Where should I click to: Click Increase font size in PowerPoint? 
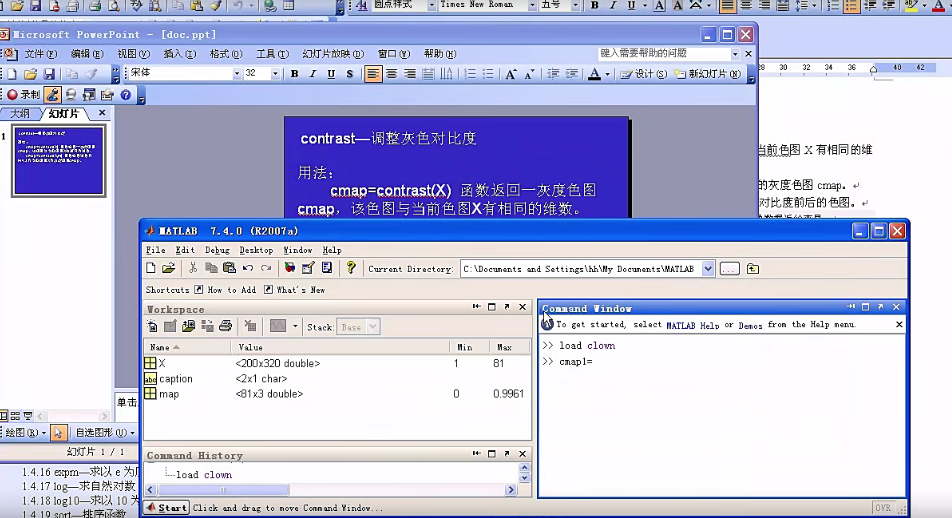click(x=511, y=74)
